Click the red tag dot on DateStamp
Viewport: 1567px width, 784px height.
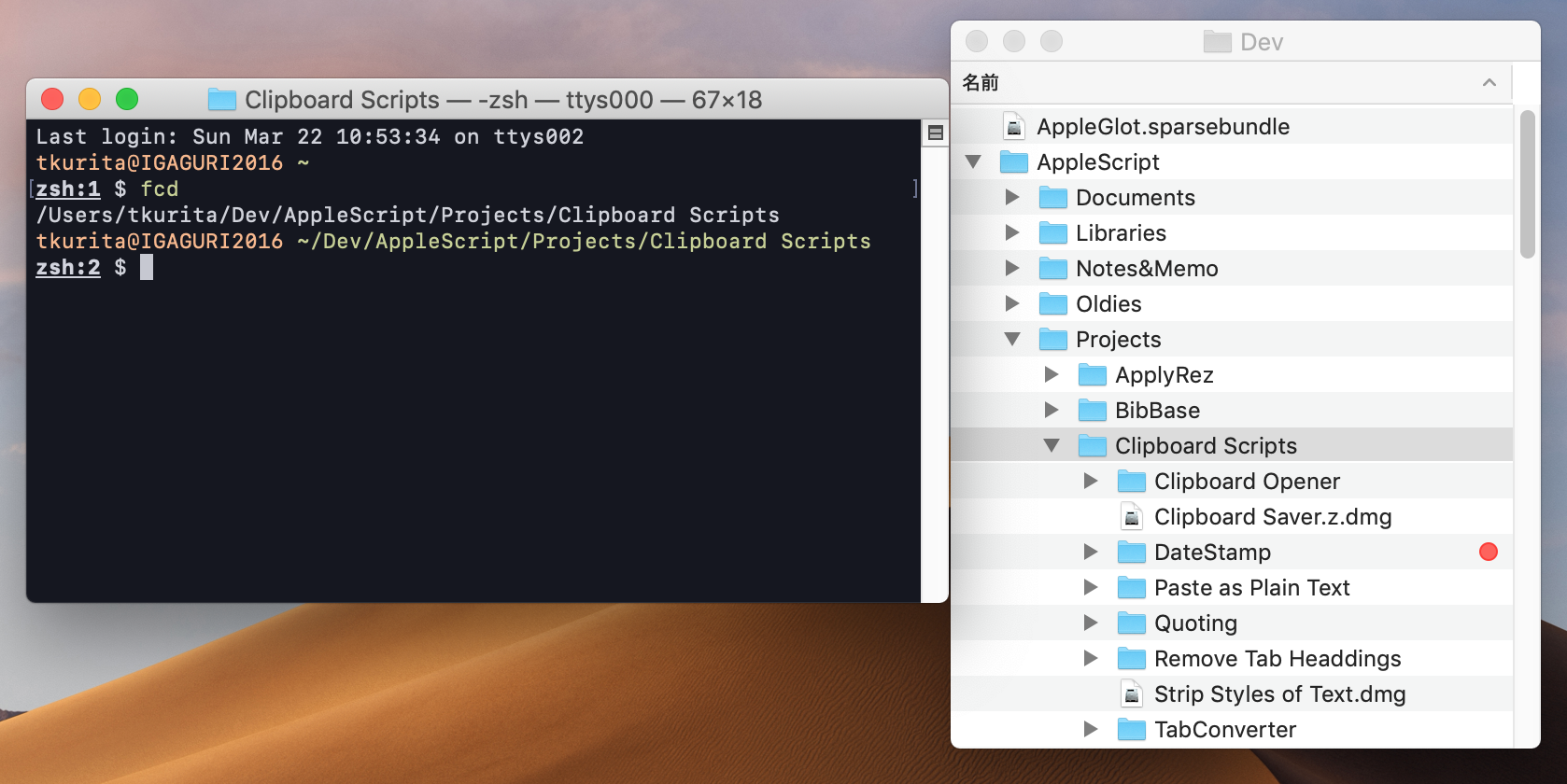(x=1489, y=552)
